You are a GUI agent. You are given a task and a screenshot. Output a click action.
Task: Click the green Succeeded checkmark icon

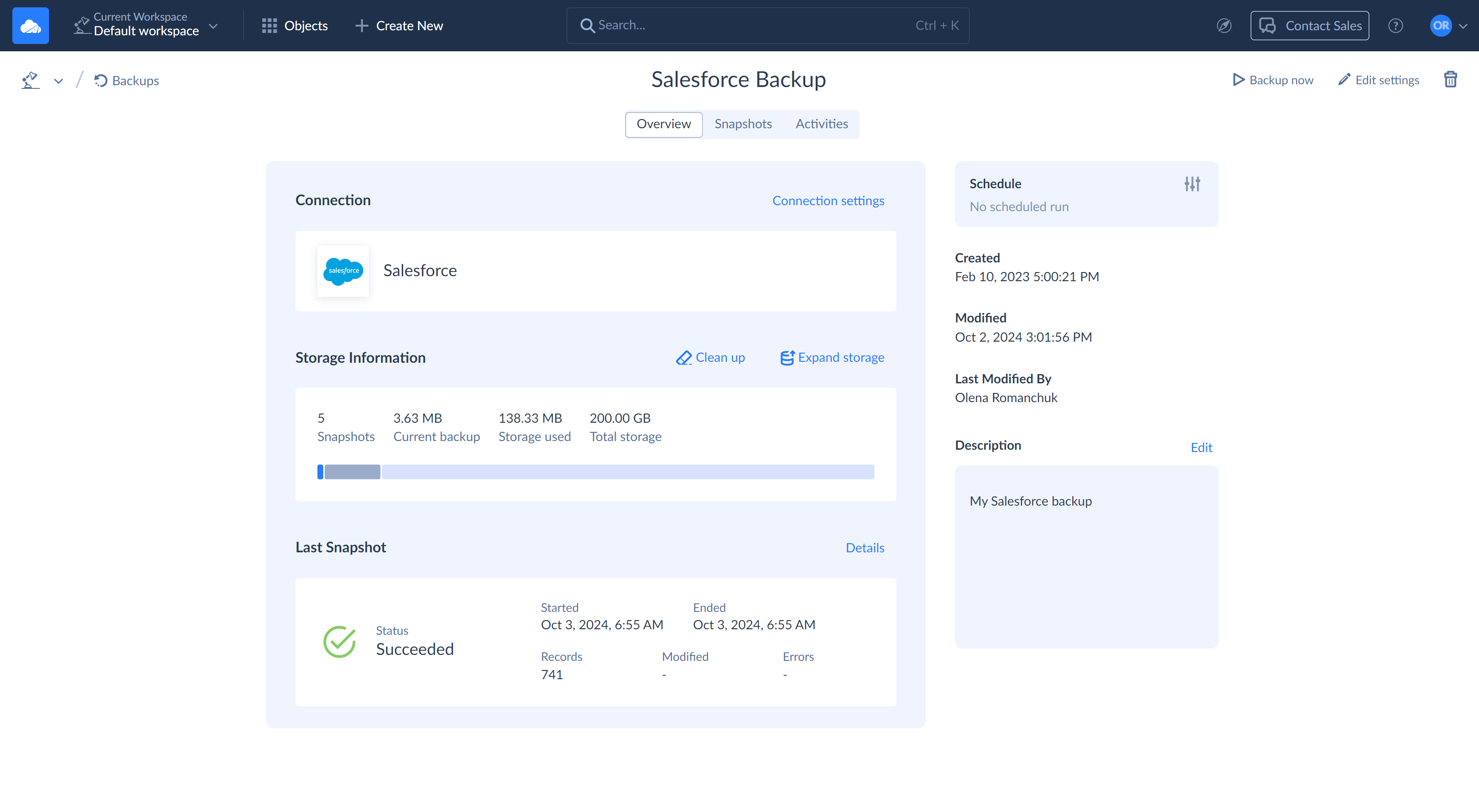[339, 642]
